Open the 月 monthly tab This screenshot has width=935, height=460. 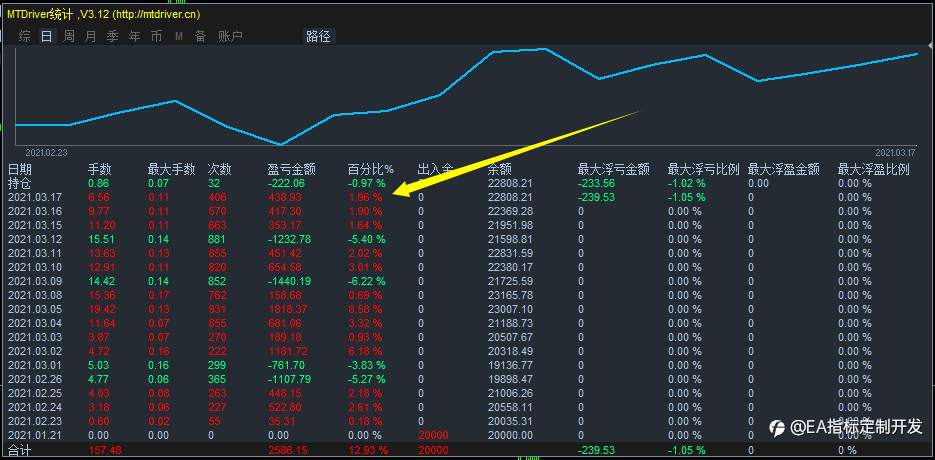[91, 36]
